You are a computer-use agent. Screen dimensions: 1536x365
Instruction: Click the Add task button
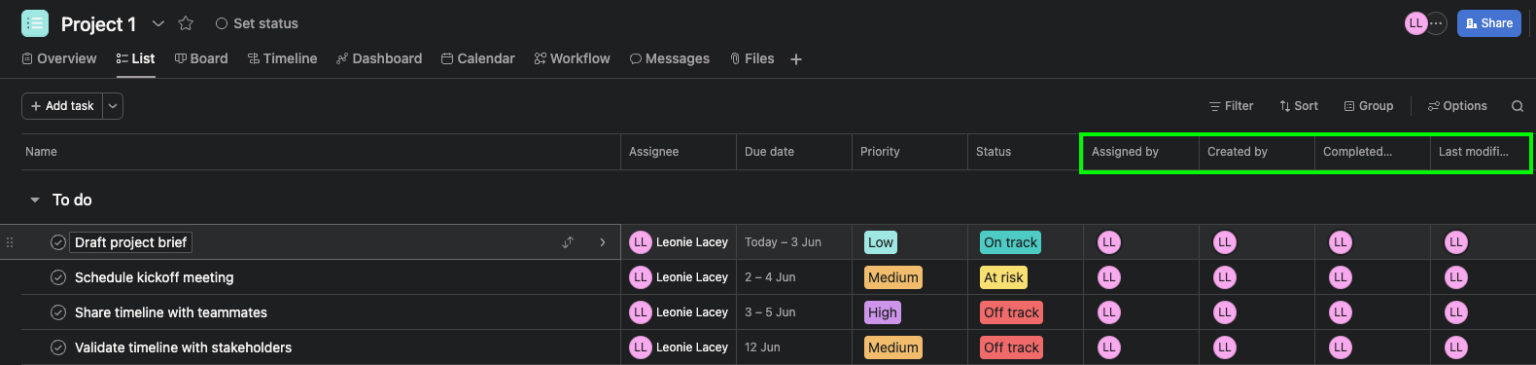(62, 106)
